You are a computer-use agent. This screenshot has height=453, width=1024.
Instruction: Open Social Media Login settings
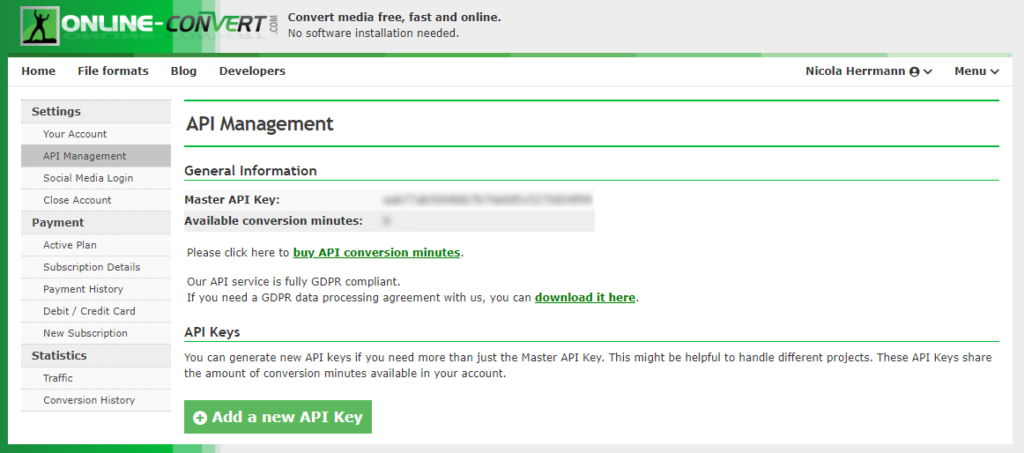[96, 178]
